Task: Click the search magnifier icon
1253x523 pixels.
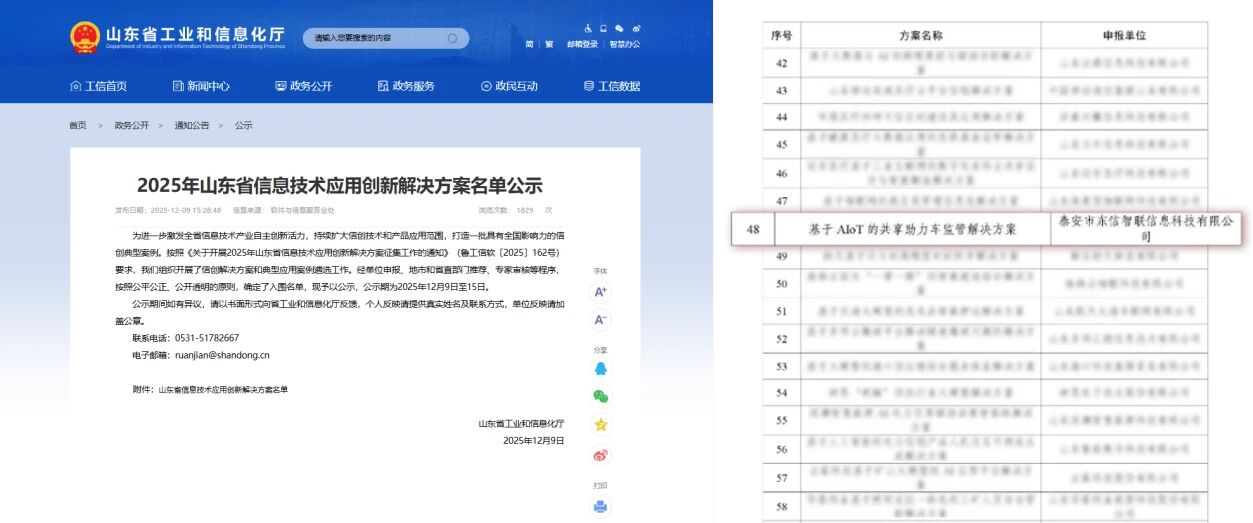Action: tap(453, 38)
